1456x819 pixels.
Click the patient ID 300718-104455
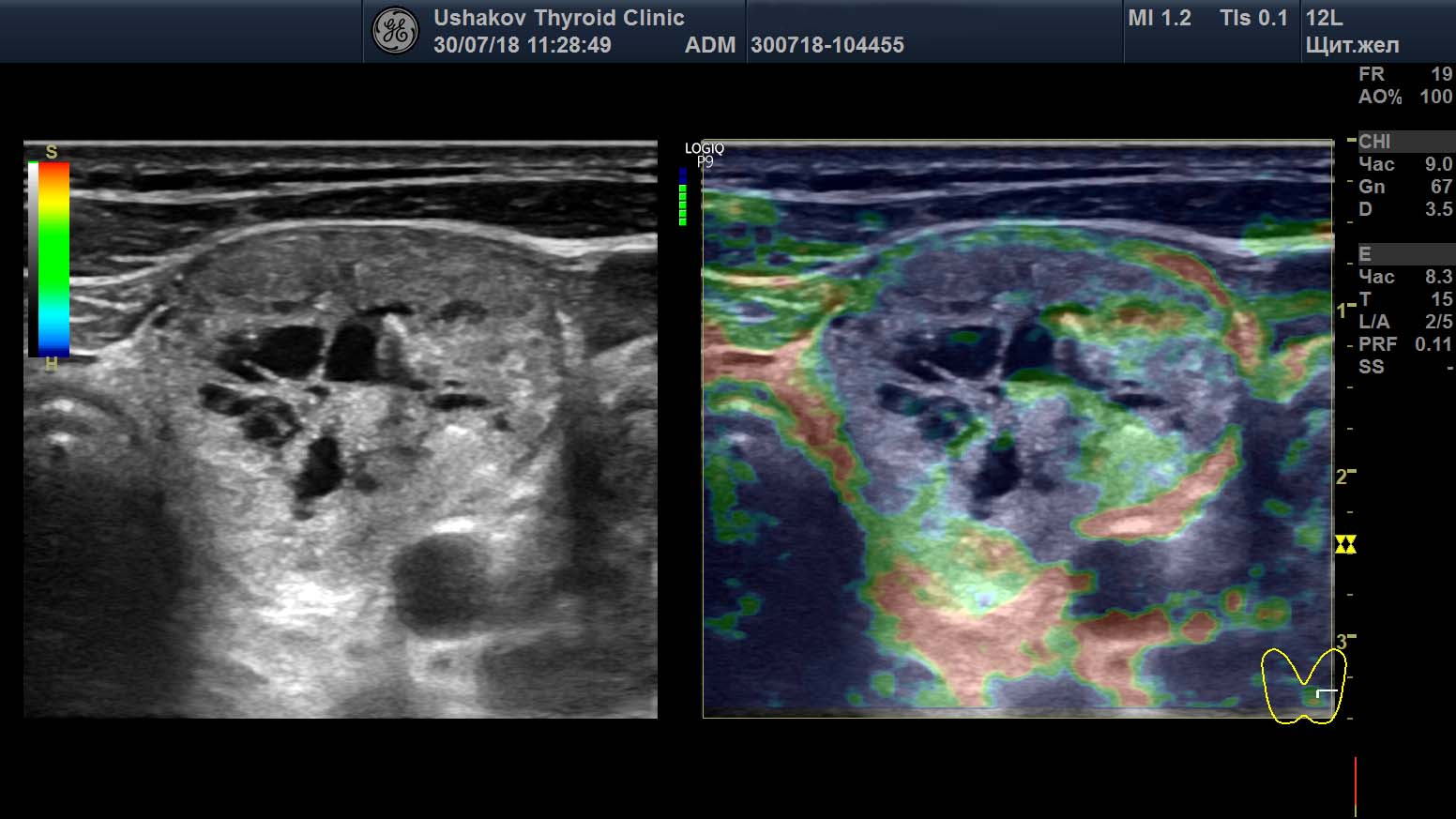point(827,45)
